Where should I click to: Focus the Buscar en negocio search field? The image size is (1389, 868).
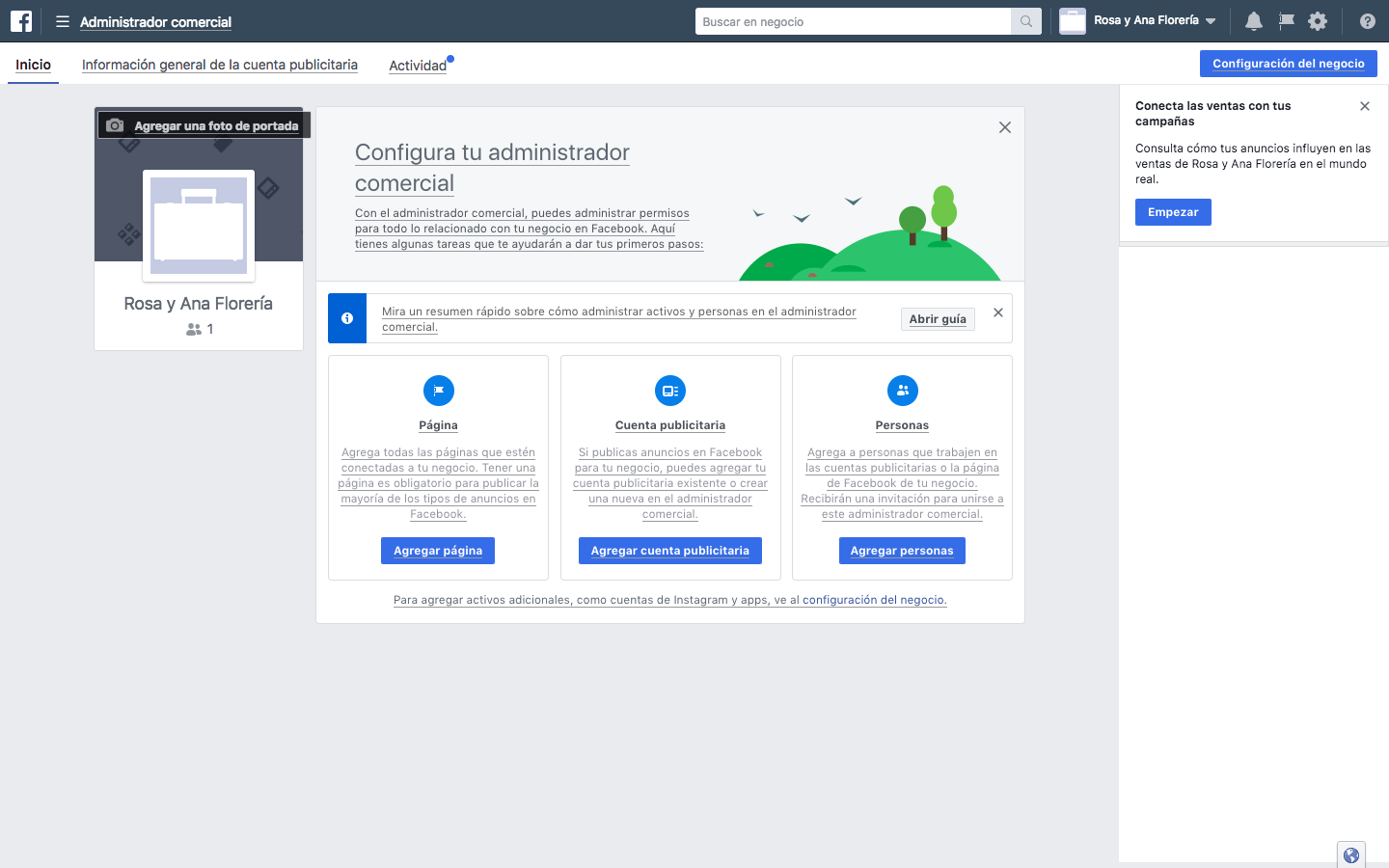pos(853,21)
